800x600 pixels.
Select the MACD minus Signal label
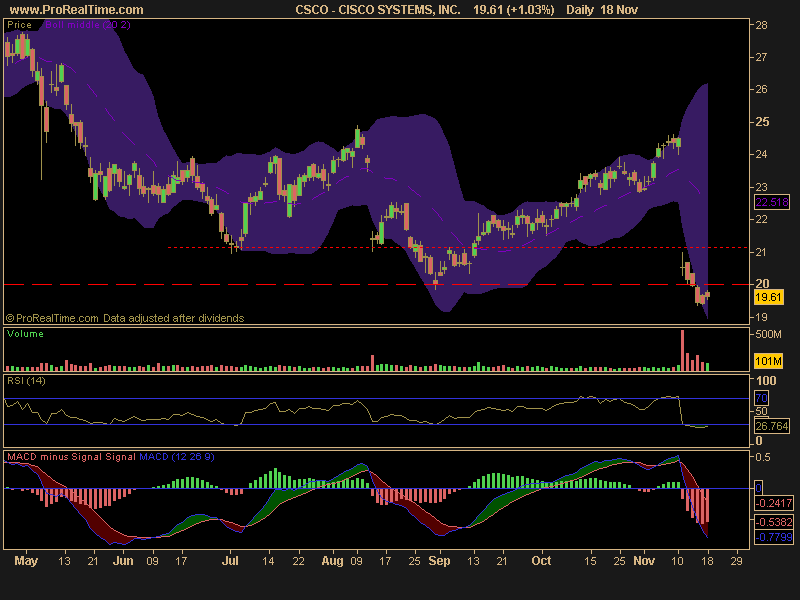coord(55,457)
